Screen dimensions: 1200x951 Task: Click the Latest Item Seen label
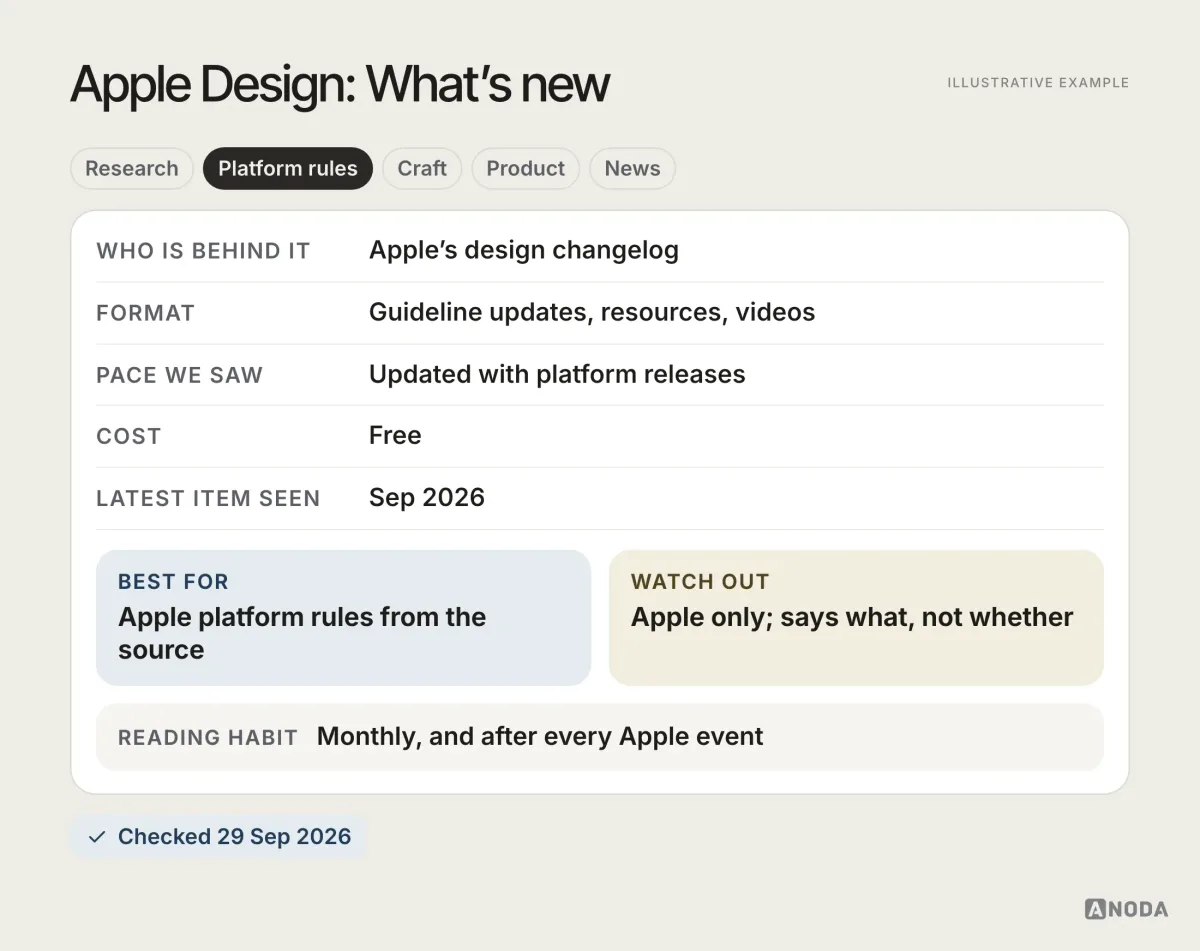208,498
